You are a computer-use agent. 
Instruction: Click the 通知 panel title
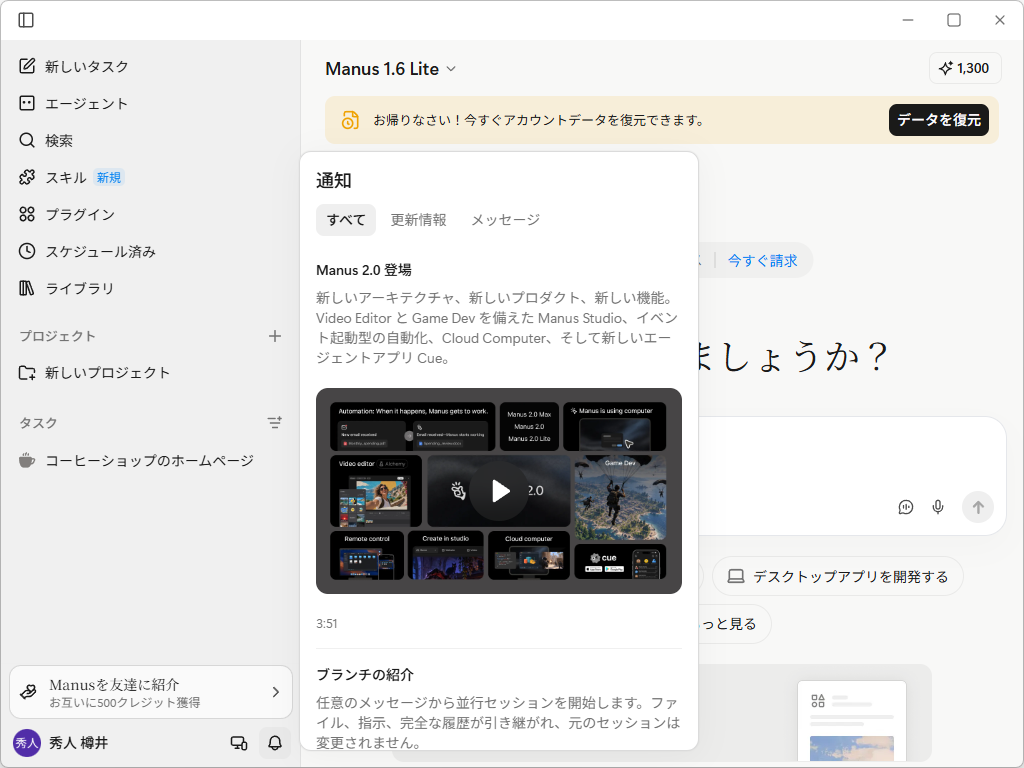point(334,181)
